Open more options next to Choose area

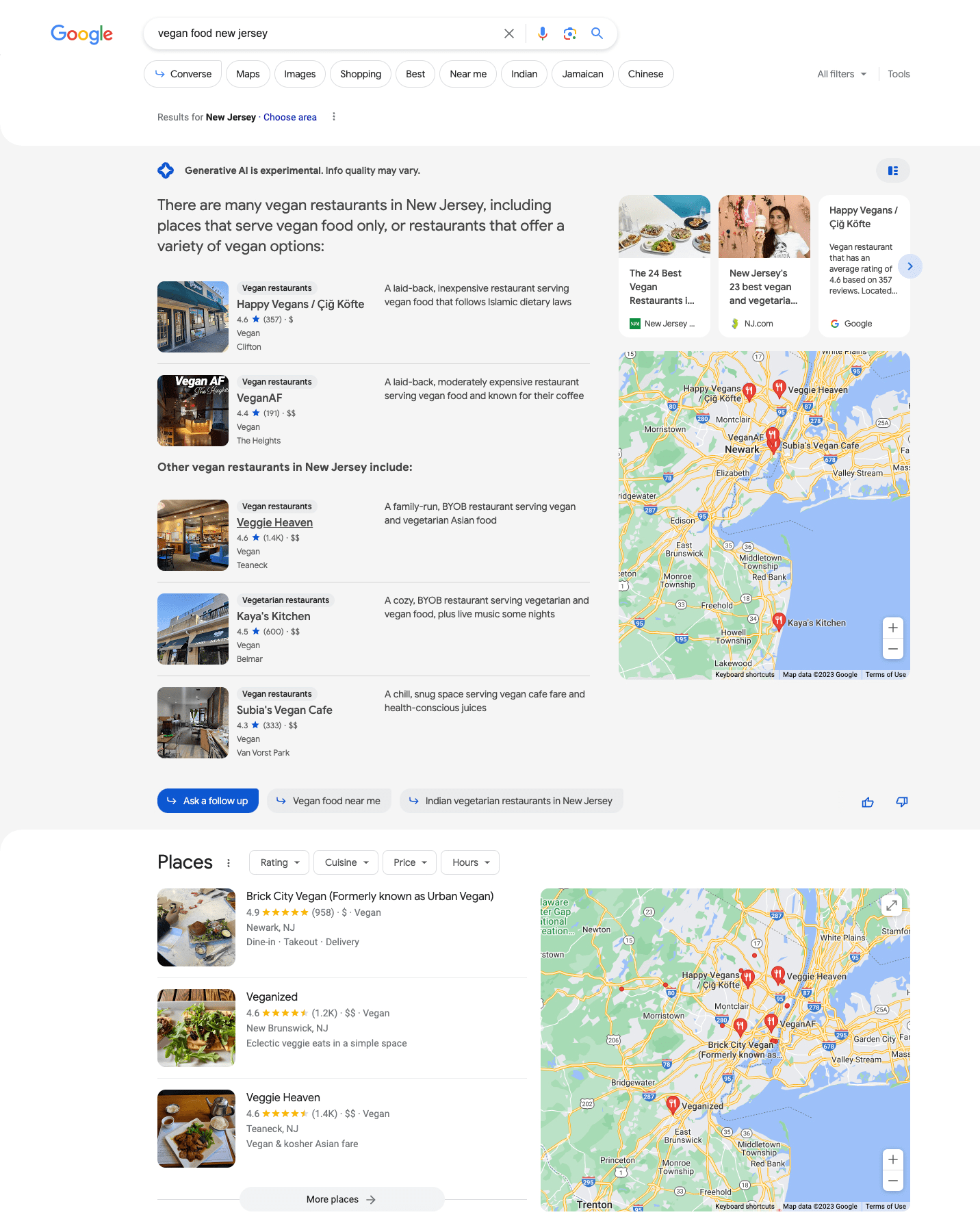click(334, 116)
